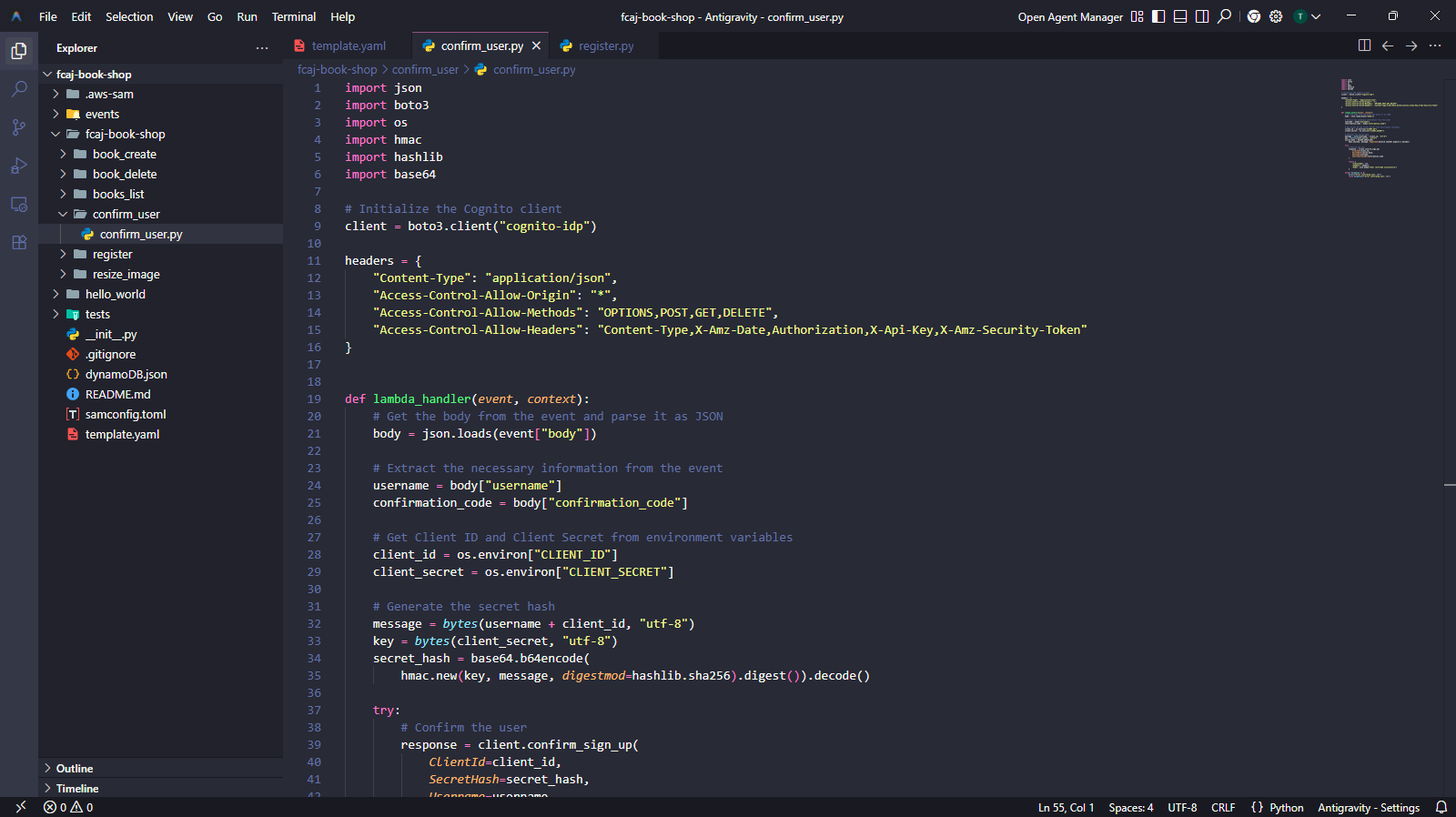Open the remote window icon in status bar
1456x817 pixels.
(20, 807)
